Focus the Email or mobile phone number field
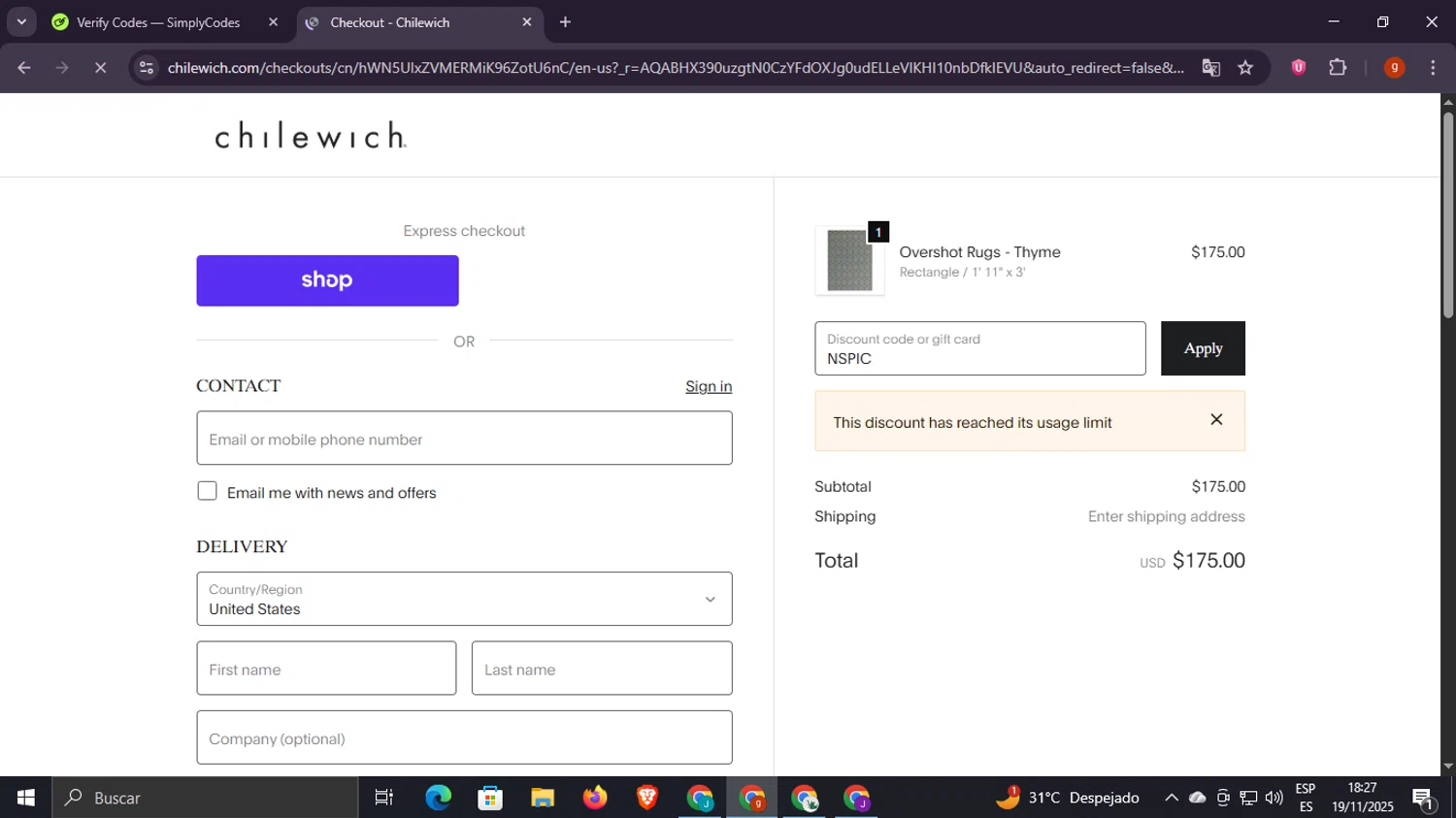 (x=464, y=438)
